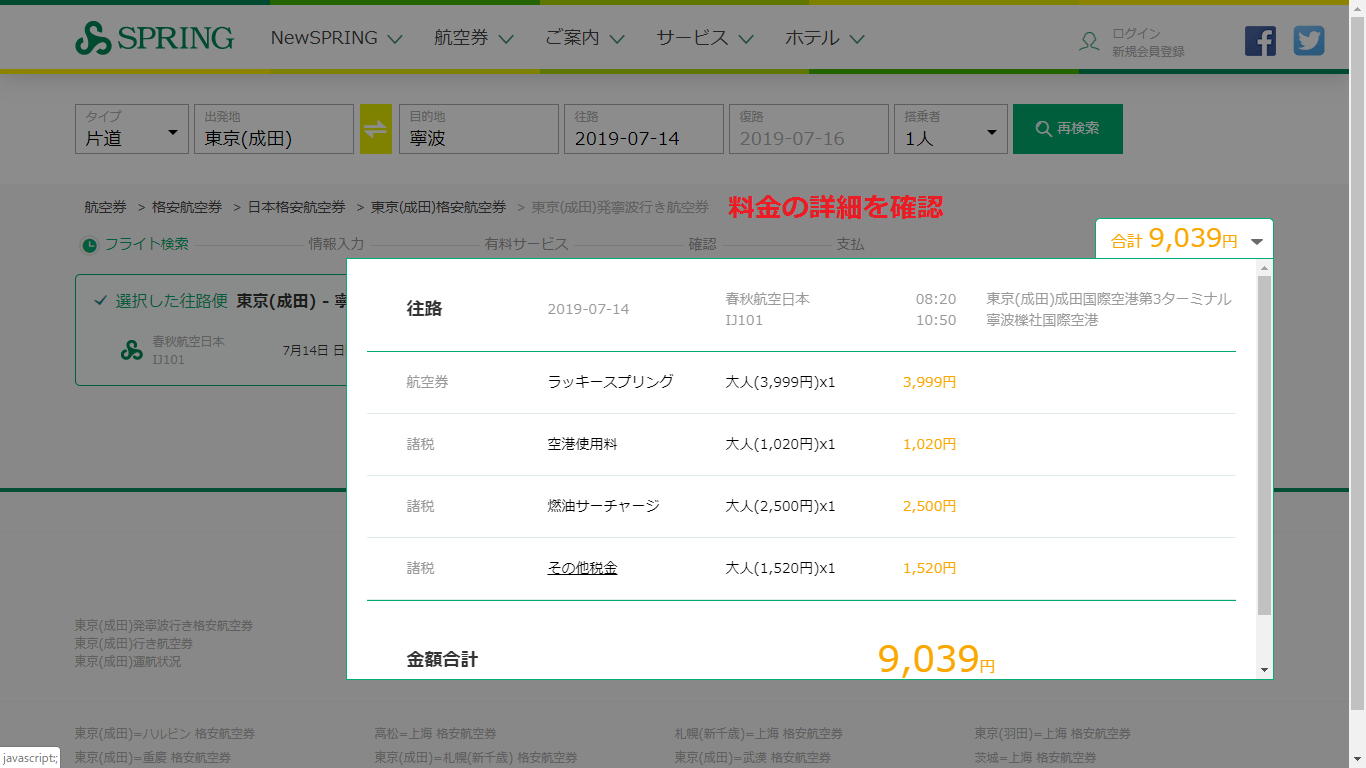
Task: Click the price details scrollbar down arrow
Action: (x=1265, y=669)
